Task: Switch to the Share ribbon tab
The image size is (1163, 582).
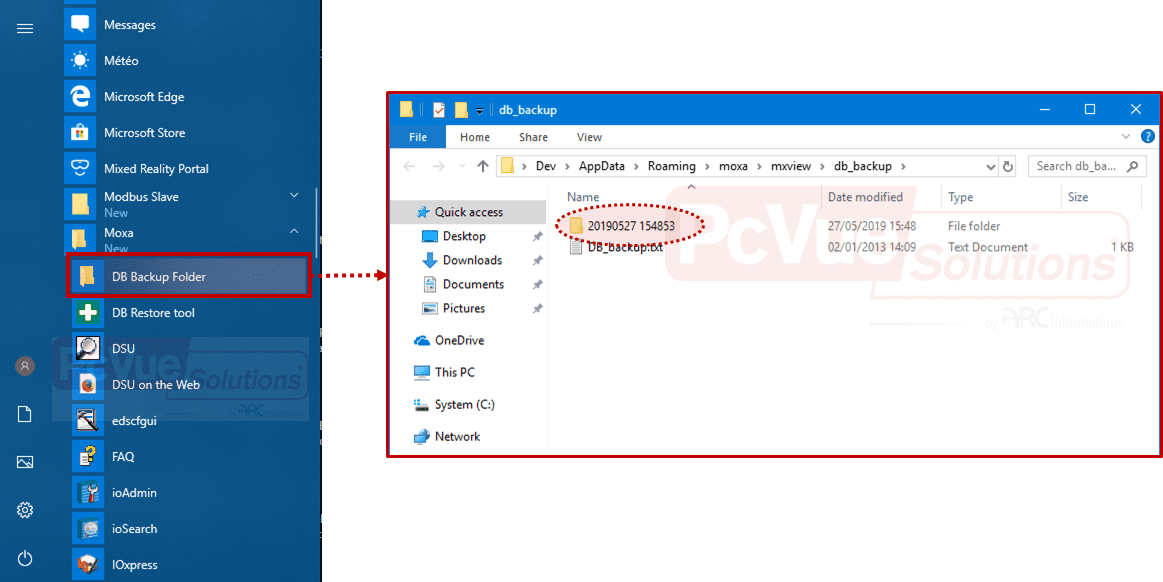Action: (x=533, y=137)
